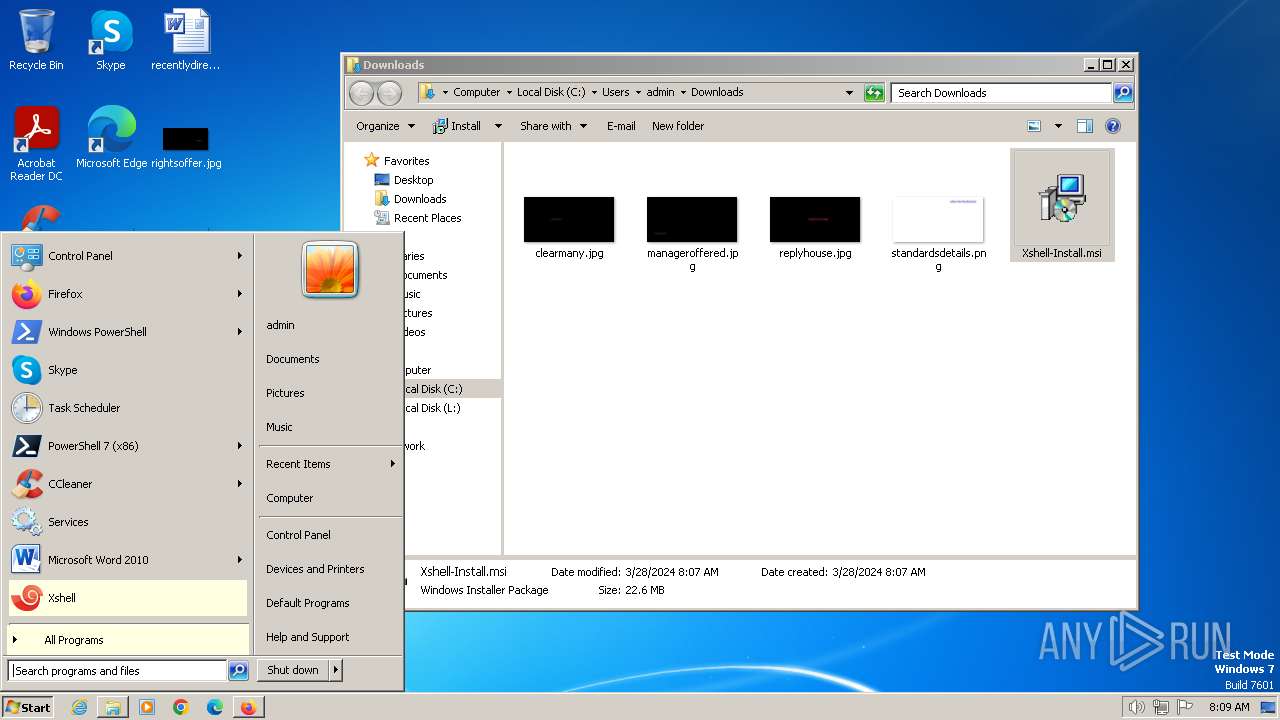The image size is (1280, 720).
Task: Open PowerShell 7 (x86) entry
Action: point(127,446)
